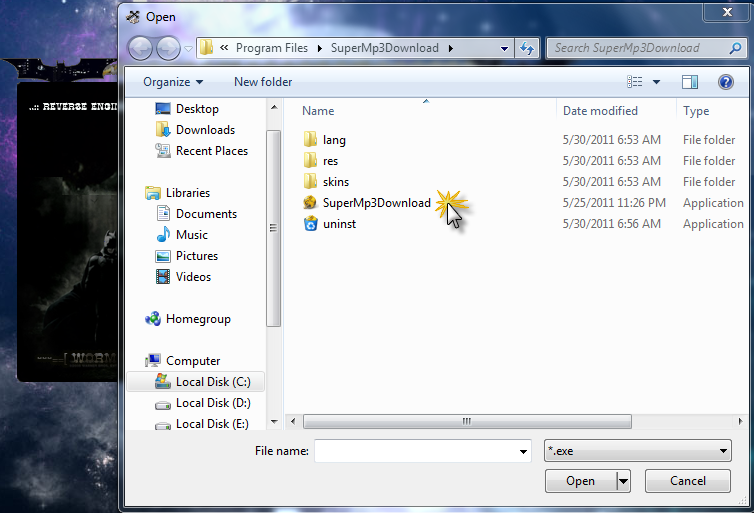The image size is (754, 513).
Task: Click the SuperMp3Download breadcrumb
Action: coord(385,48)
